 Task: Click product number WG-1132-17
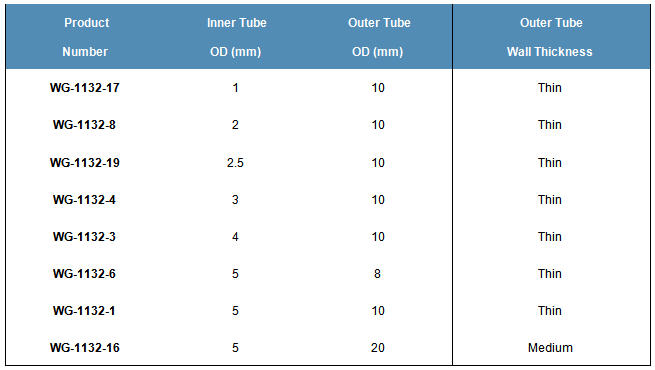tap(84, 88)
